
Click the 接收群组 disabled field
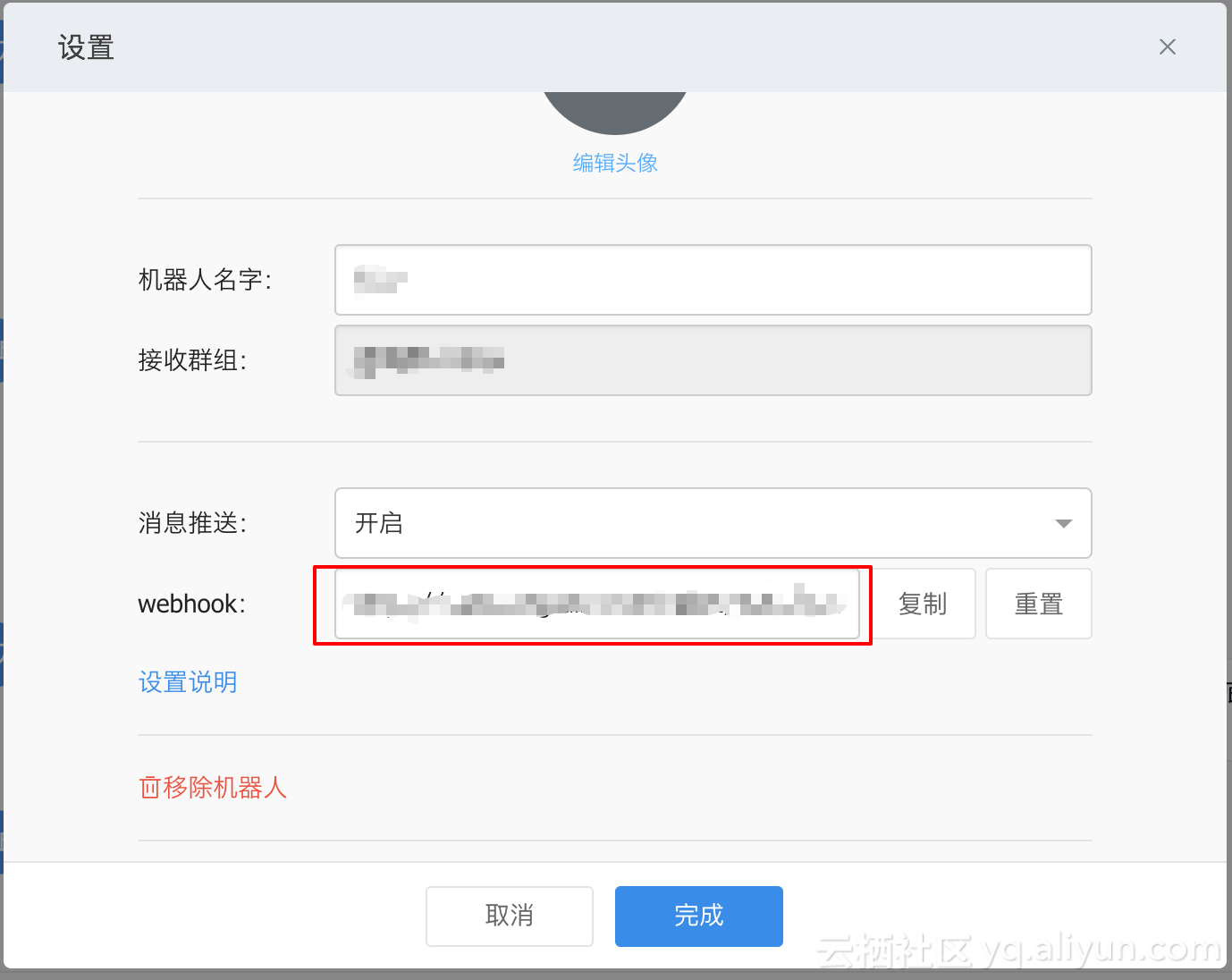coord(713,360)
